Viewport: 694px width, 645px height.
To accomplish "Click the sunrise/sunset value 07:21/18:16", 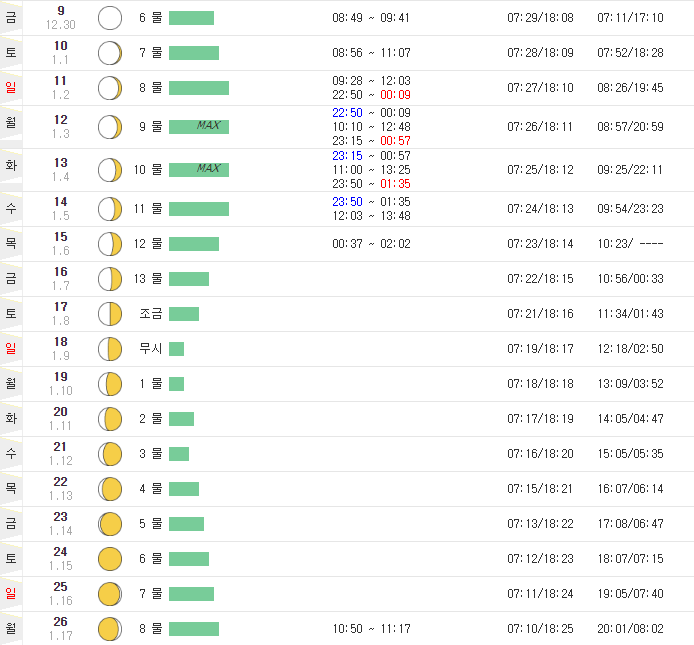I will [540, 314].
